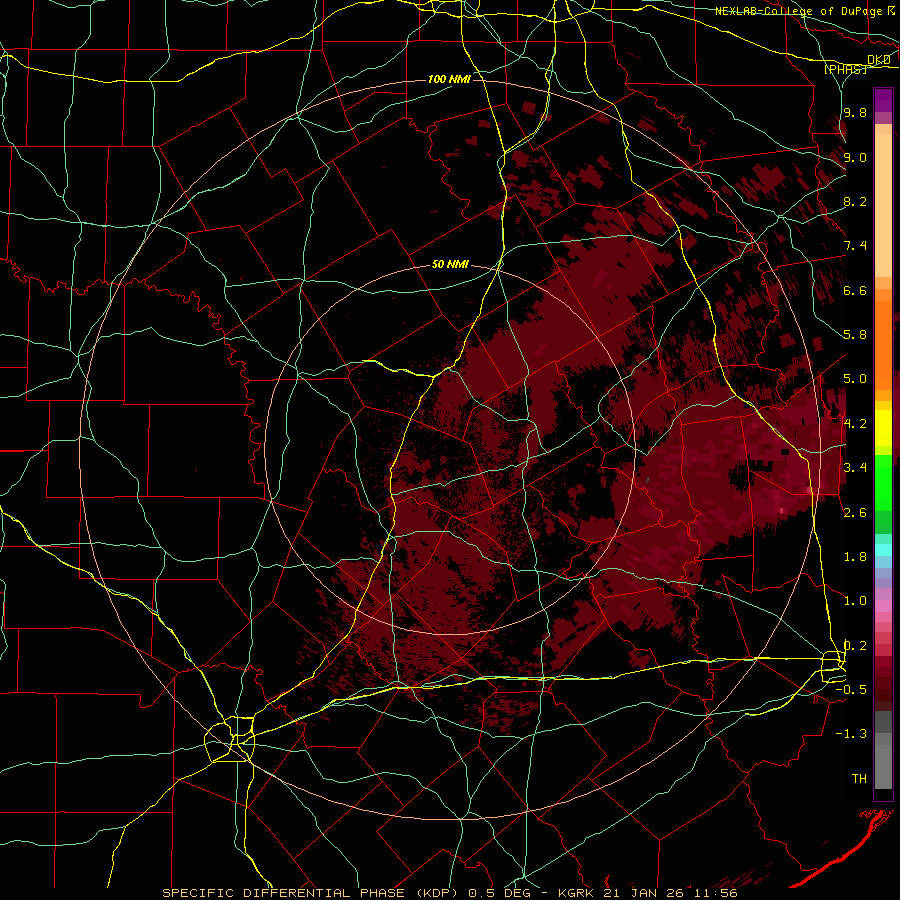Screen dimensions: 900x900
Task: Click the 3.4 value on the scale
Action: point(855,468)
